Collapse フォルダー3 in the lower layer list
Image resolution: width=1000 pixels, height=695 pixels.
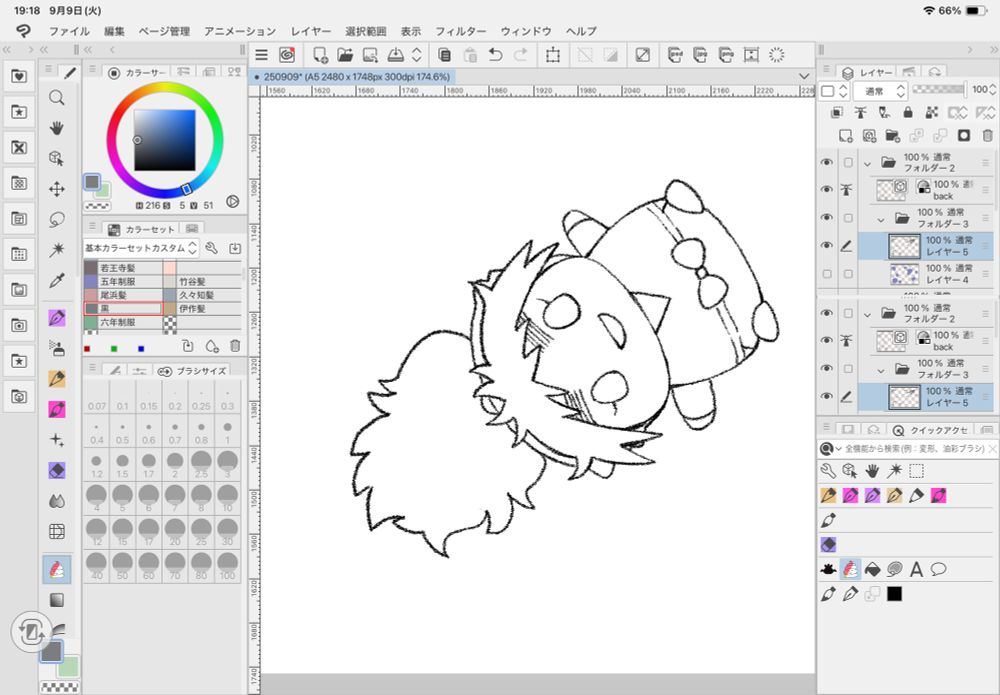(x=881, y=370)
